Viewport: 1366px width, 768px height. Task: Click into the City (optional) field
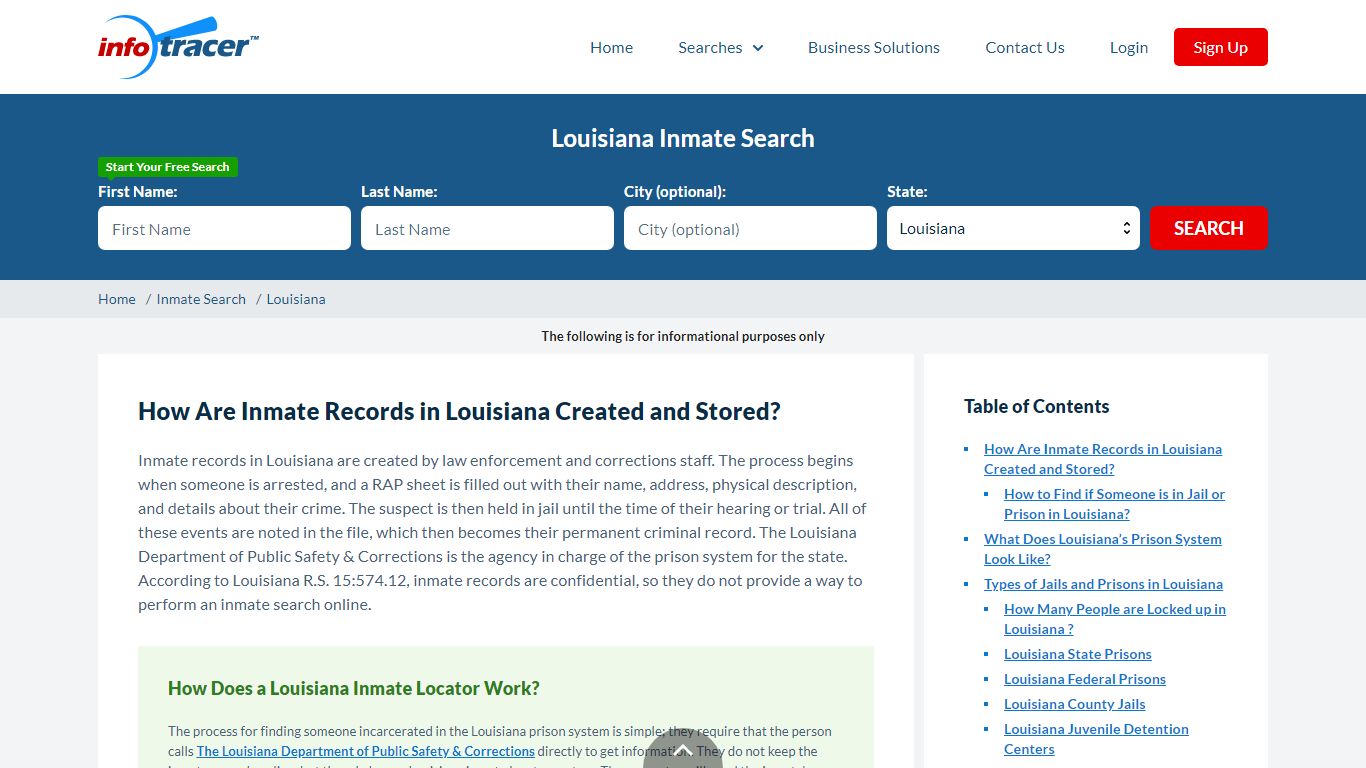(750, 229)
